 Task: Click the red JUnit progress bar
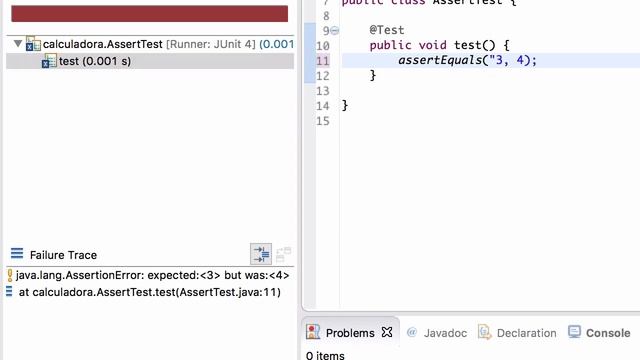pyautogui.click(x=149, y=13)
